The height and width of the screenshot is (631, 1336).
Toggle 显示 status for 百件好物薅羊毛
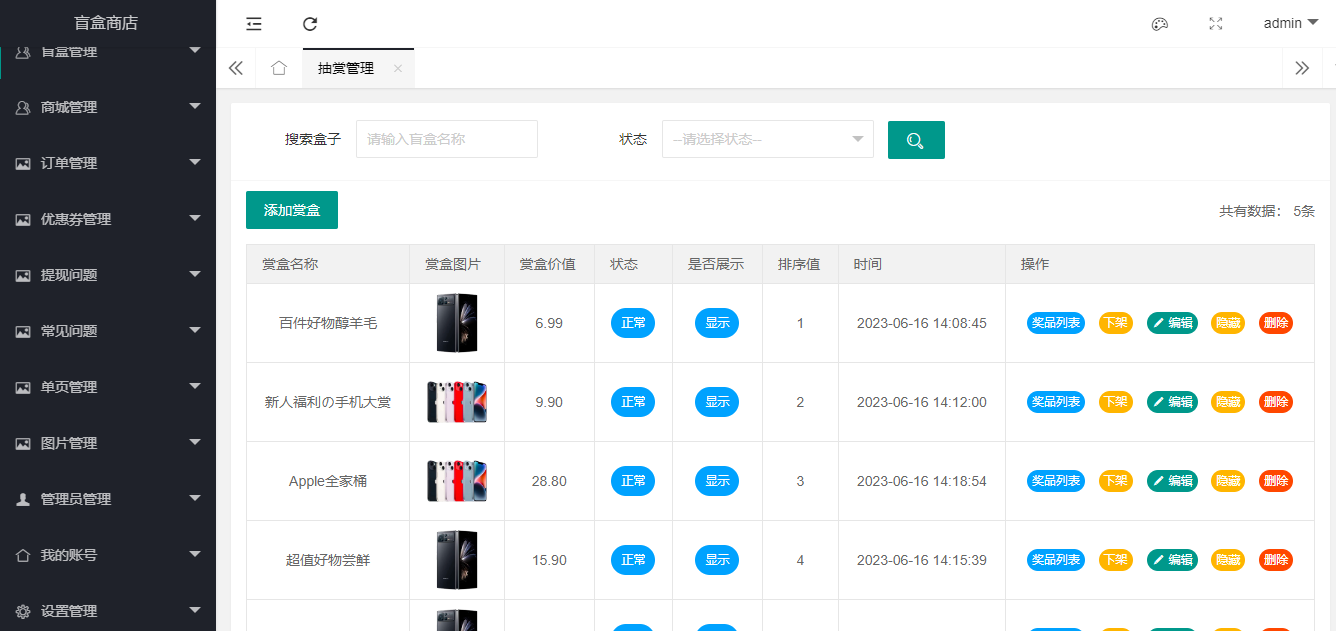tap(717, 323)
